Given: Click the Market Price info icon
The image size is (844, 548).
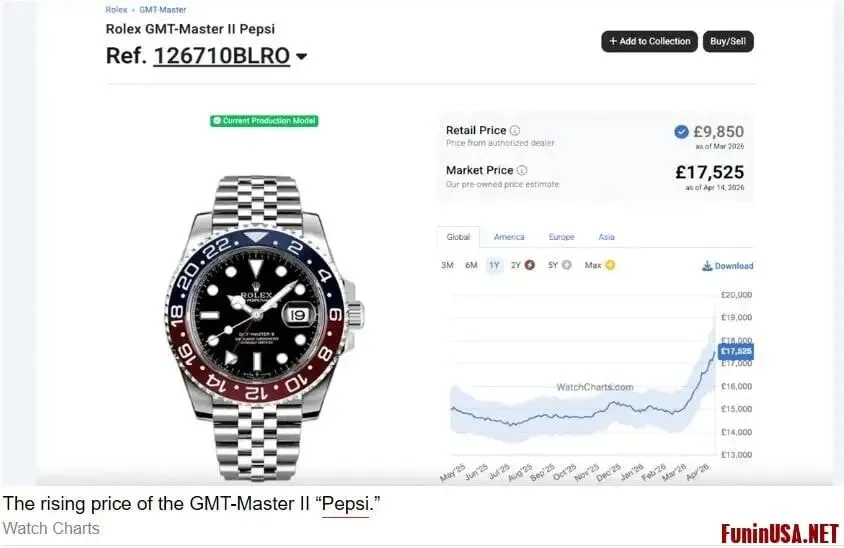Looking at the screenshot, I should point(522,170).
